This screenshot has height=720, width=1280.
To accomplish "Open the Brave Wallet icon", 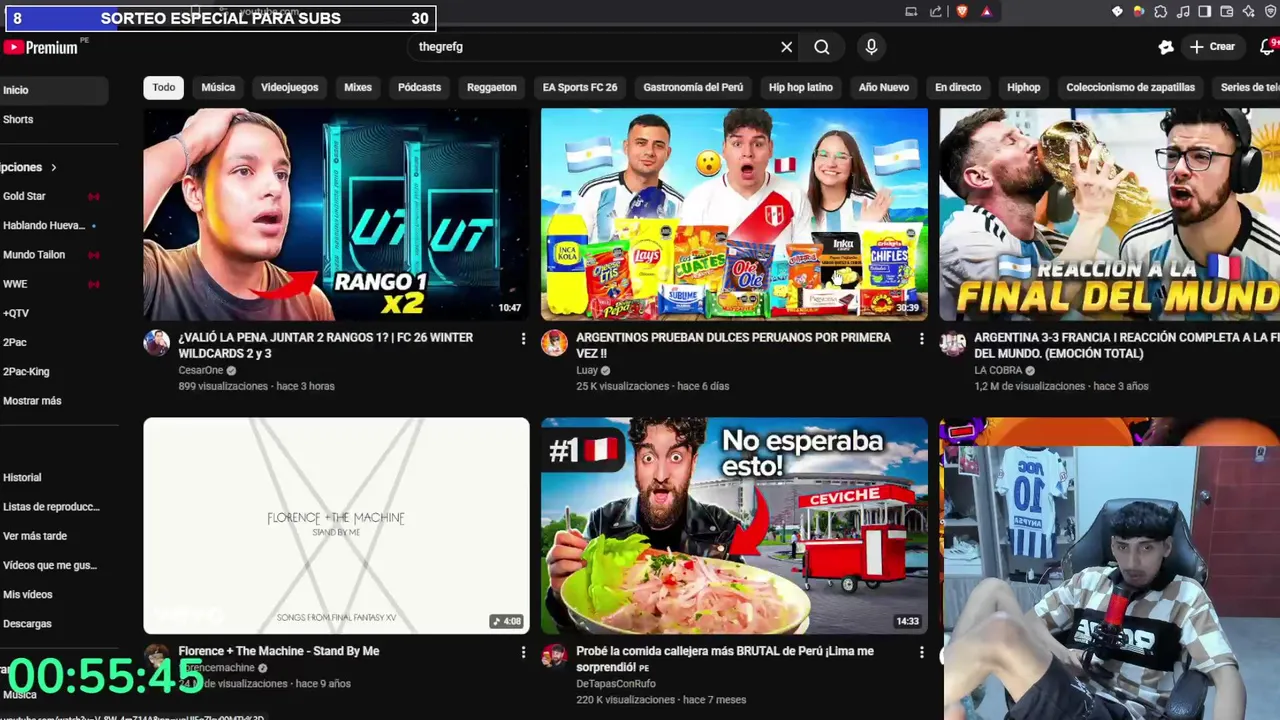I will click(1227, 11).
